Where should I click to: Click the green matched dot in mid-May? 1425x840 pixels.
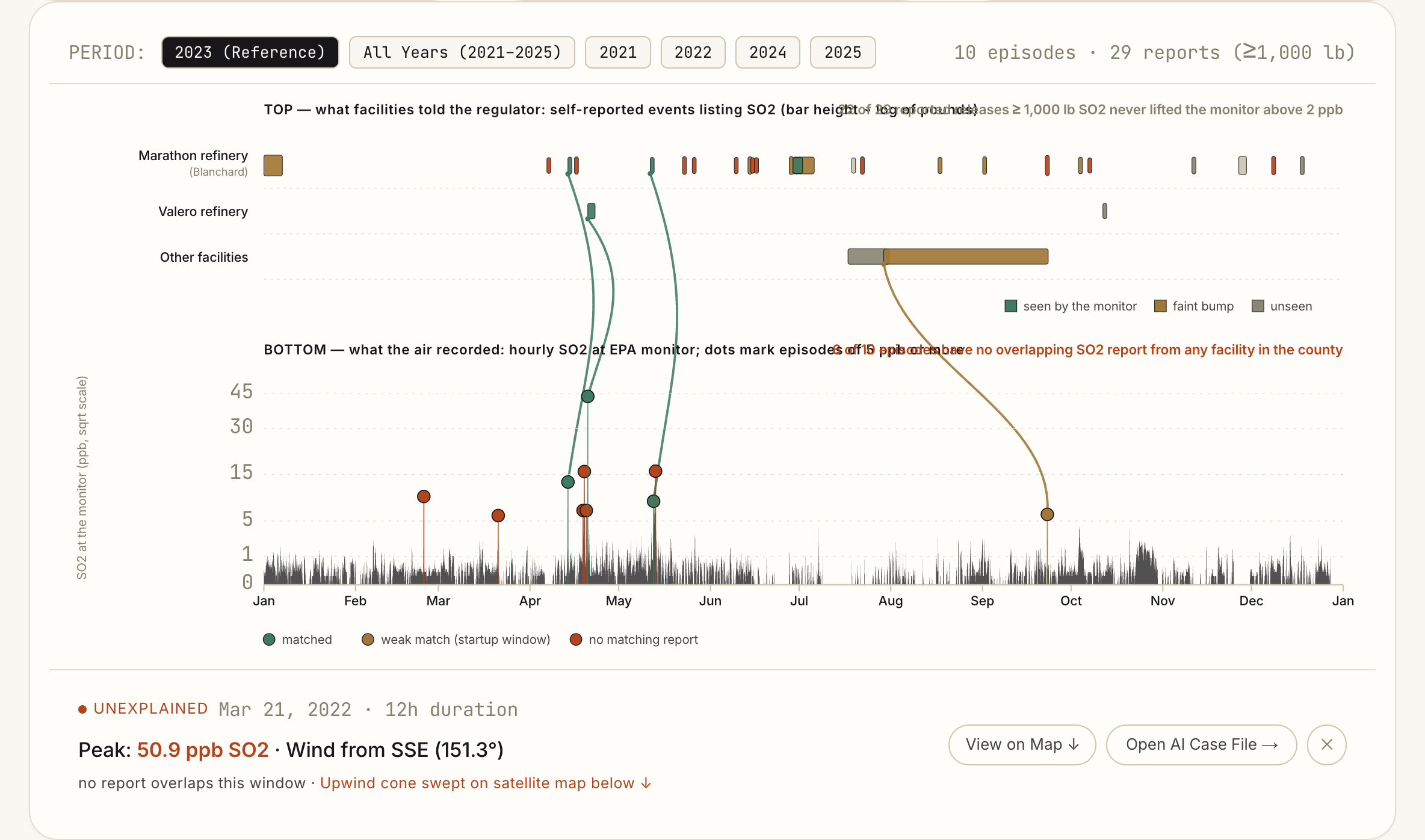654,501
